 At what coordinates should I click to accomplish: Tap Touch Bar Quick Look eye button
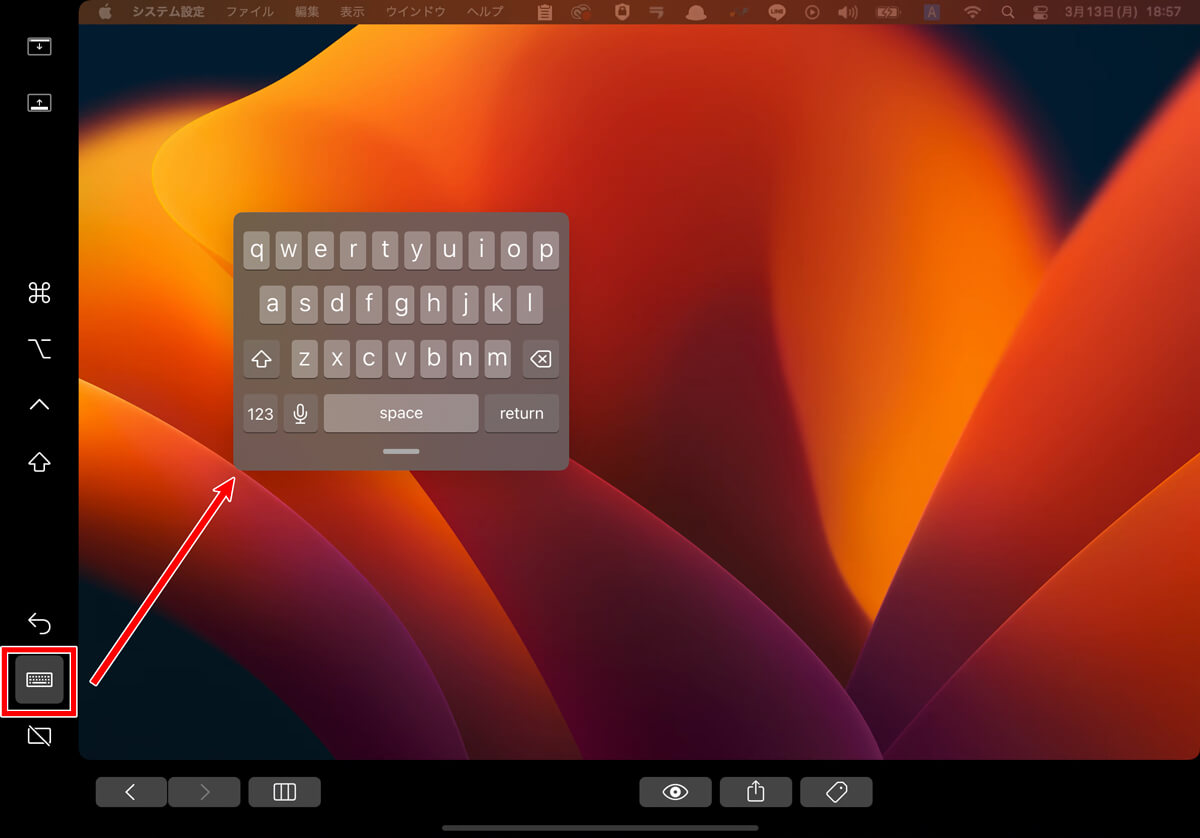676,792
